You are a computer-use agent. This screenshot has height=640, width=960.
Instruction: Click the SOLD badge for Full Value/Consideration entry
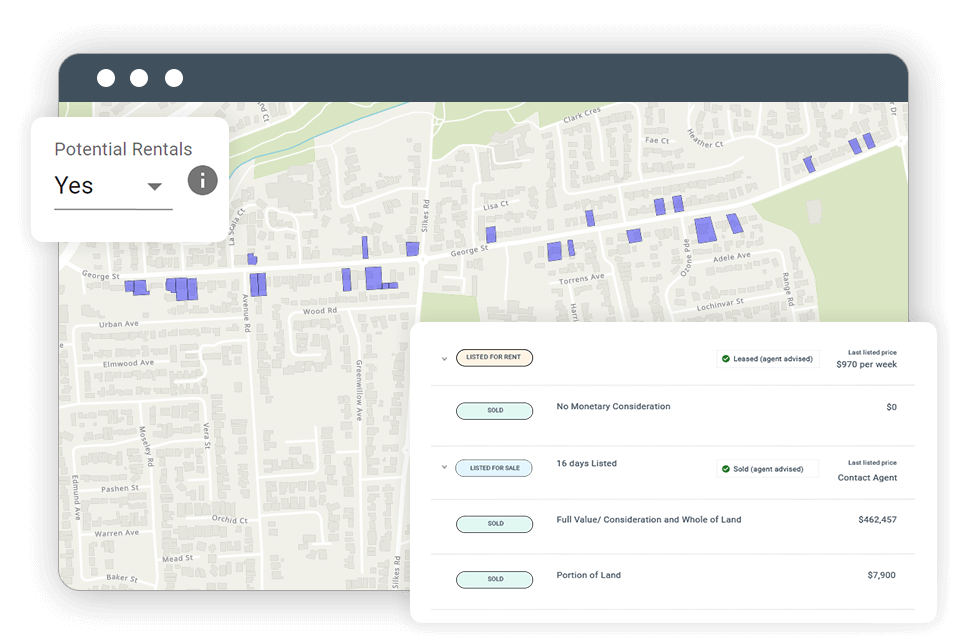pos(494,523)
